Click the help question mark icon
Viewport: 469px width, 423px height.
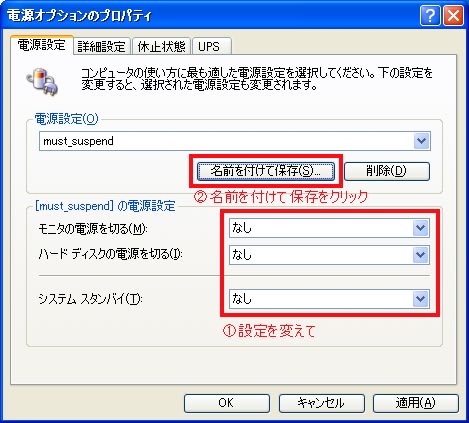point(430,15)
